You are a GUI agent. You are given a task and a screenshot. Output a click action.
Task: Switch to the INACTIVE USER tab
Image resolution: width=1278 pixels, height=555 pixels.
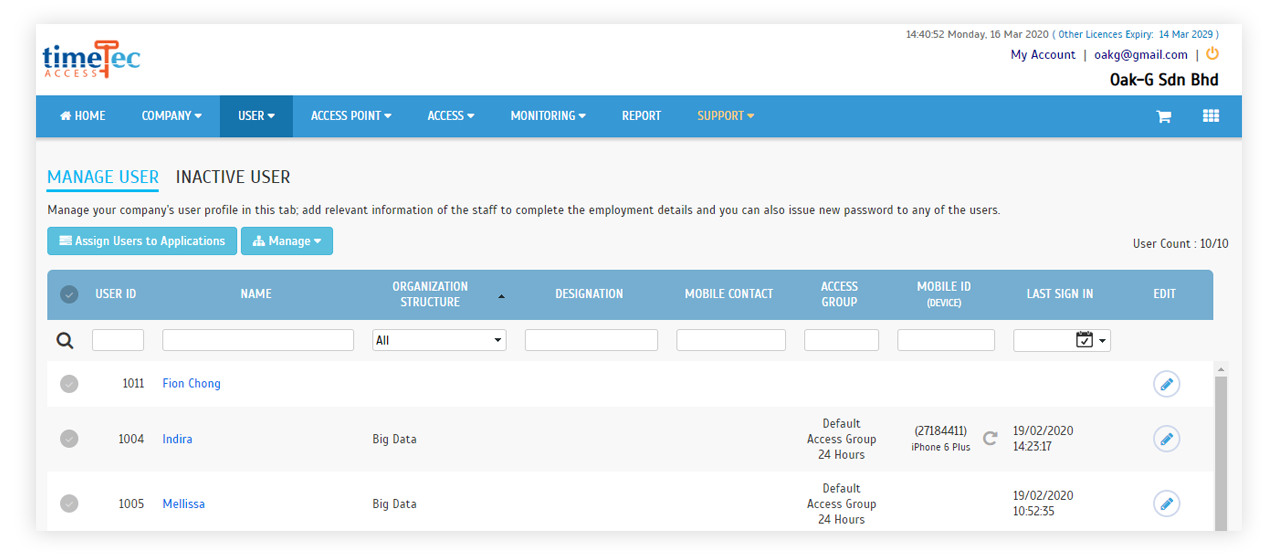click(x=233, y=177)
